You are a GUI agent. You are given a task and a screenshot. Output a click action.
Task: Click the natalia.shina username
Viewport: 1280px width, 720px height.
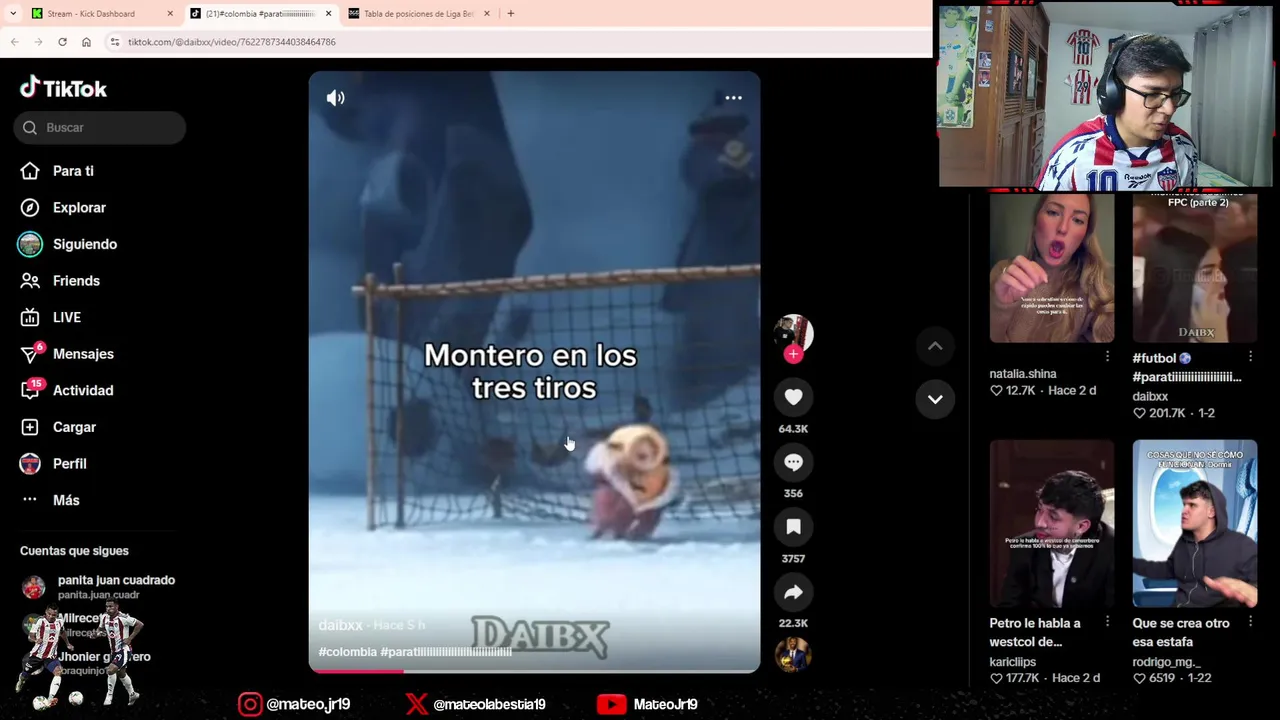(1023, 374)
